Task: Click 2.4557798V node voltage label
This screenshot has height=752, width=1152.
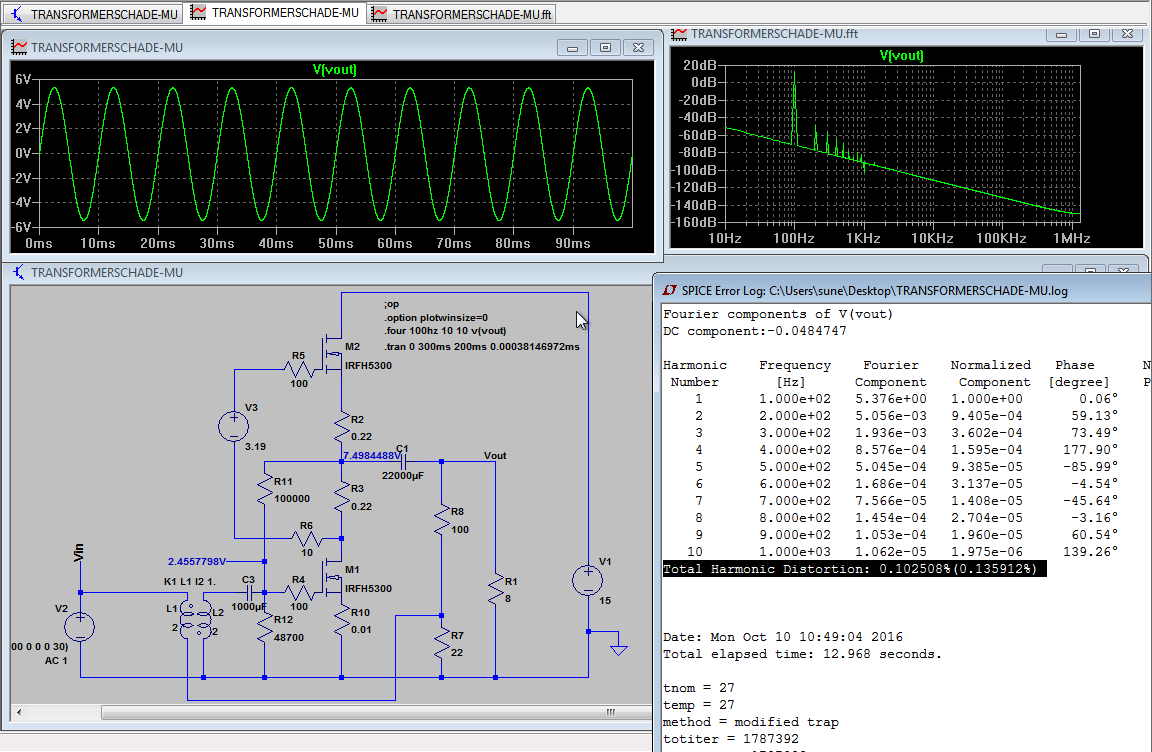Action: (x=197, y=561)
